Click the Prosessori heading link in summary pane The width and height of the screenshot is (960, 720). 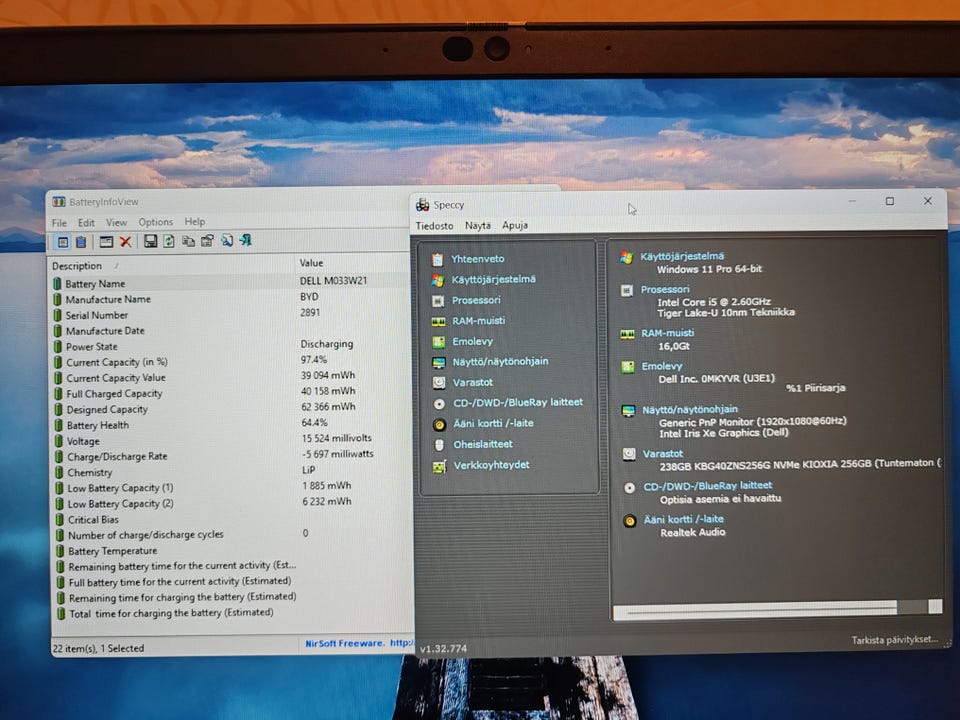[665, 289]
